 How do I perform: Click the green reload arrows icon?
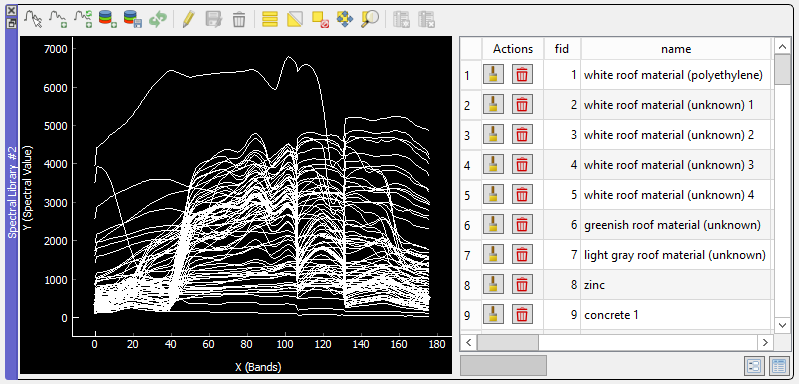tap(158, 19)
